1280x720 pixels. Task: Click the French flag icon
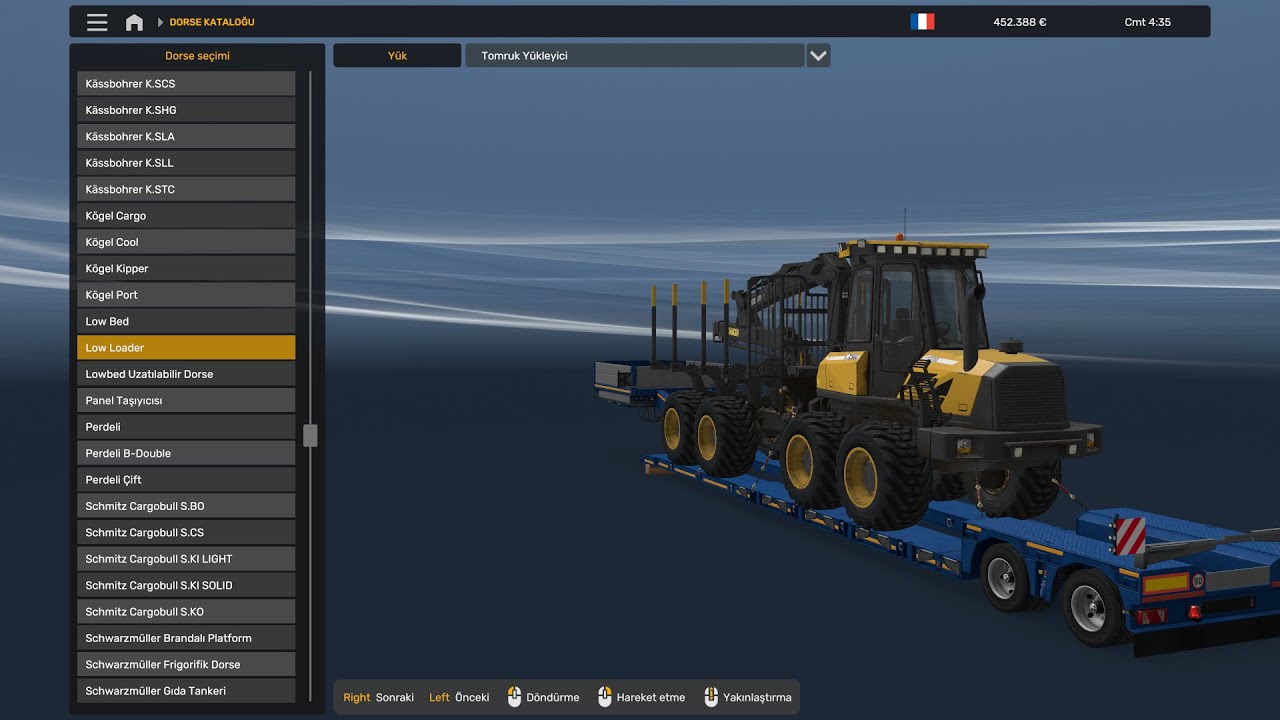pos(922,22)
